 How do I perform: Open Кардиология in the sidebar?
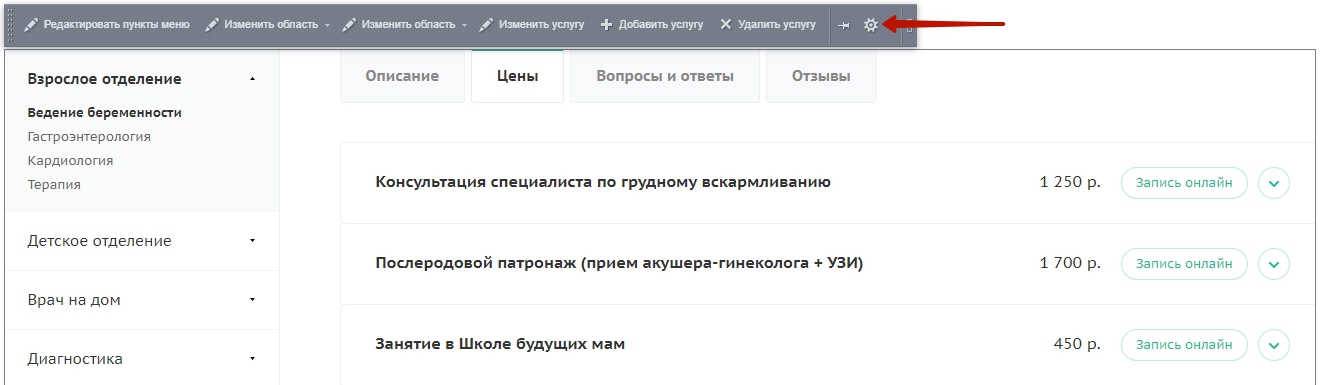coord(70,160)
